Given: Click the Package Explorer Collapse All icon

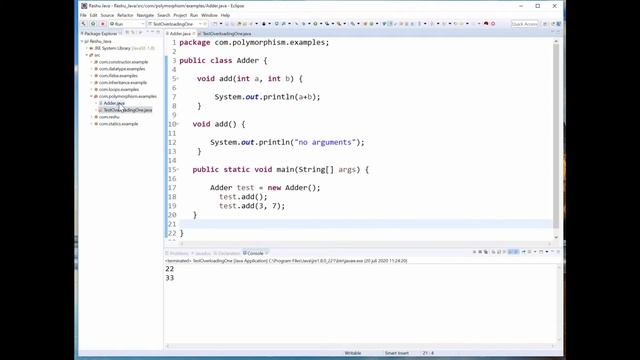Looking at the screenshot, I should pyautogui.click(x=127, y=33).
